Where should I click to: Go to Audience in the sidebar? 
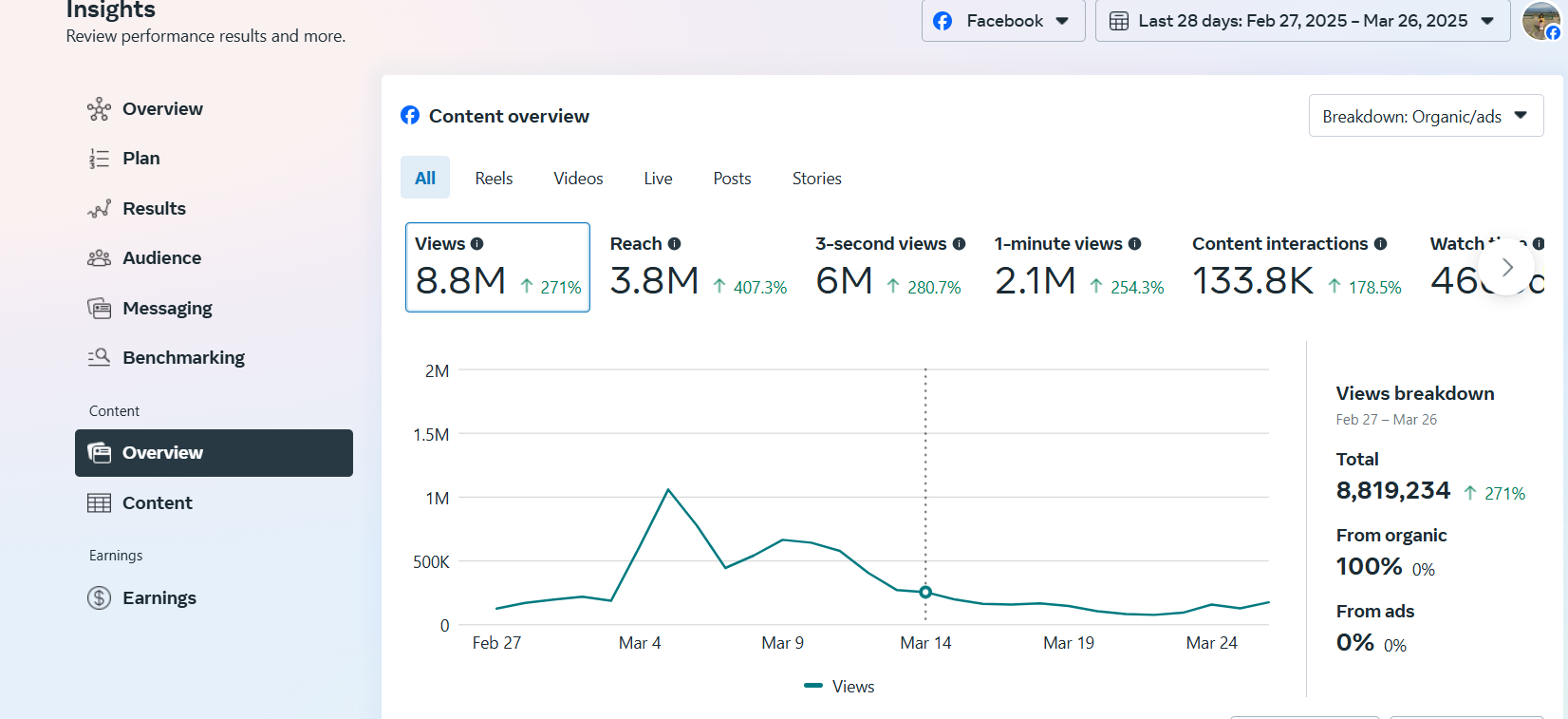coord(161,257)
